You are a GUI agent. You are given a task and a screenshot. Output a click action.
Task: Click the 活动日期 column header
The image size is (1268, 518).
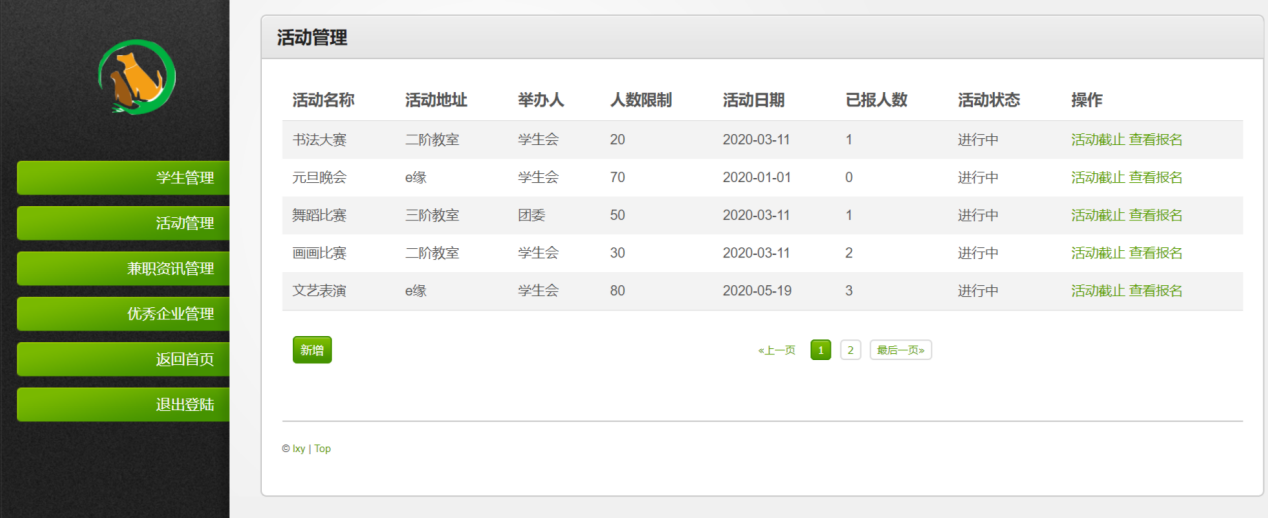tap(754, 100)
